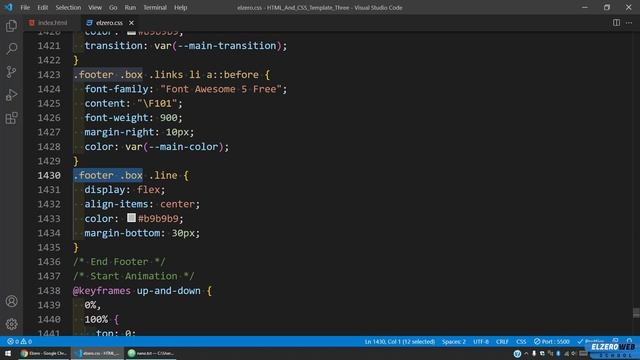640x360 pixels.
Task: Click the volume tray icon
Action: point(574,353)
